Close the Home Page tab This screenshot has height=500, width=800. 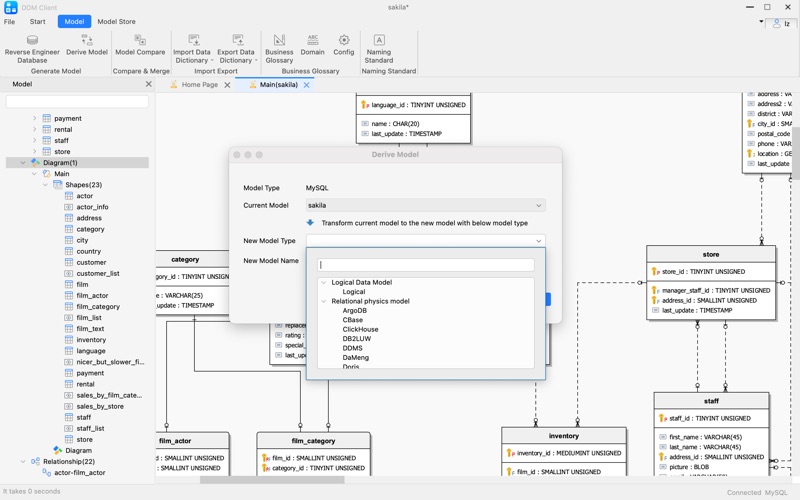coord(227,85)
